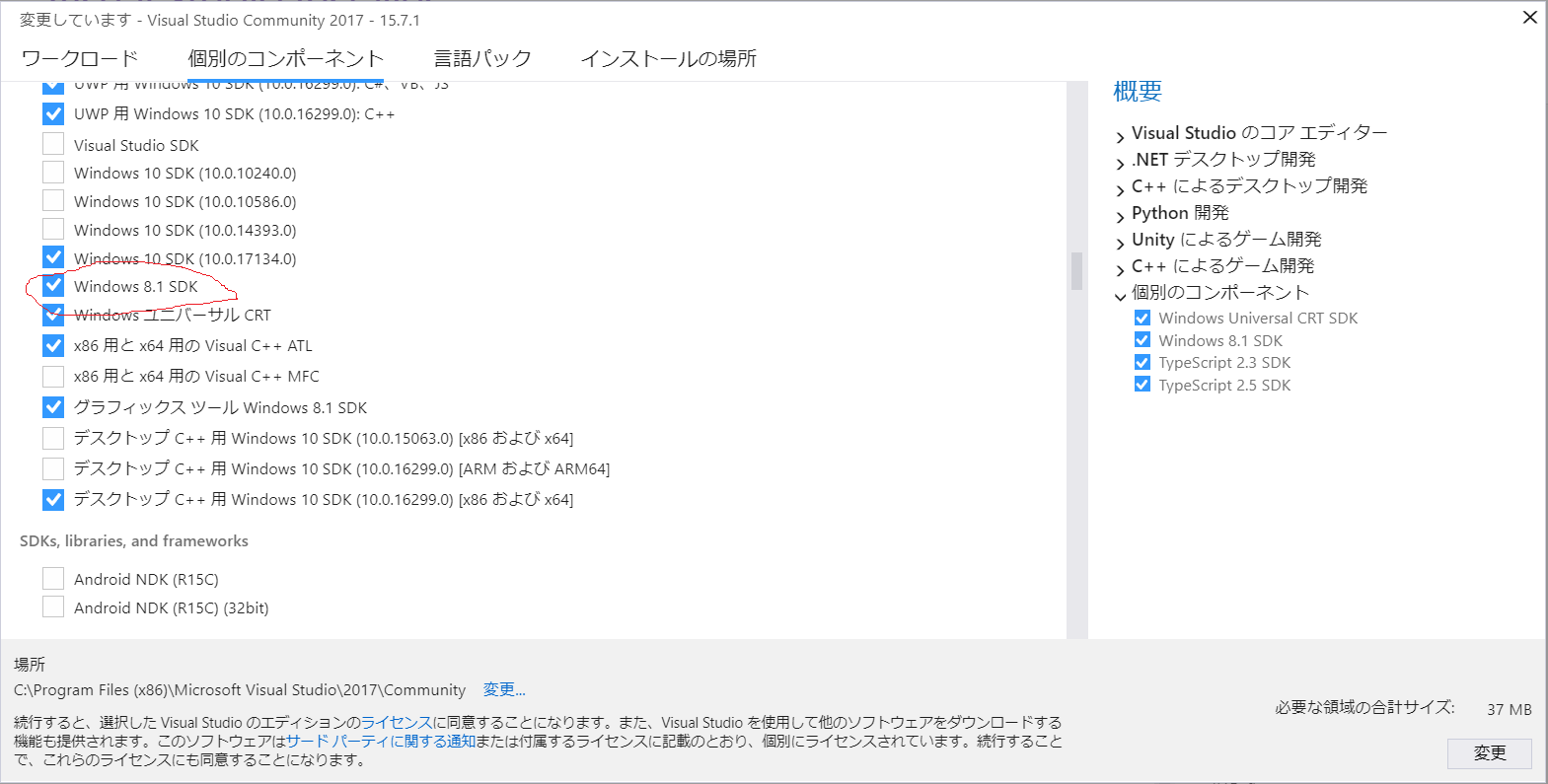The image size is (1548, 784).
Task: Uncheck Windows Universal CRT SDK in summary
Action: pos(1143,318)
